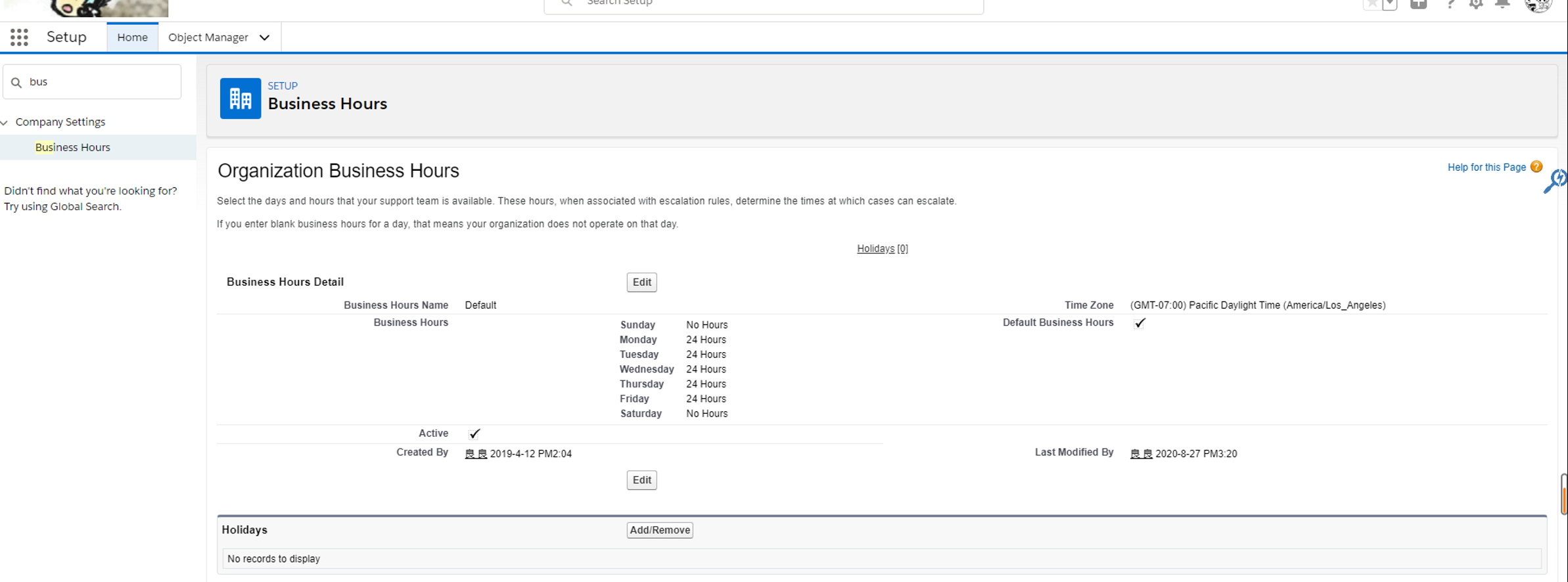This screenshot has height=582, width=1568.
Task: Click the Sunday No Hours entry
Action: click(674, 325)
